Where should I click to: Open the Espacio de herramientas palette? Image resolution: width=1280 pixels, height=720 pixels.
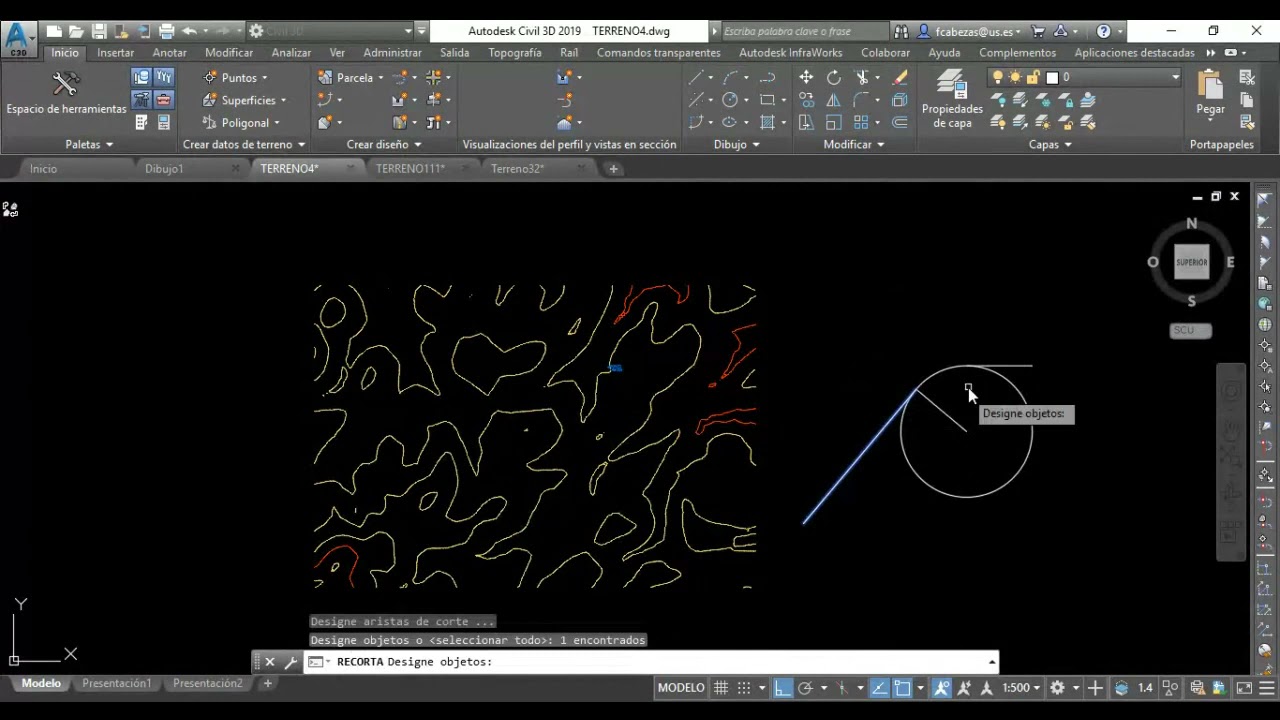pyautogui.click(x=66, y=93)
